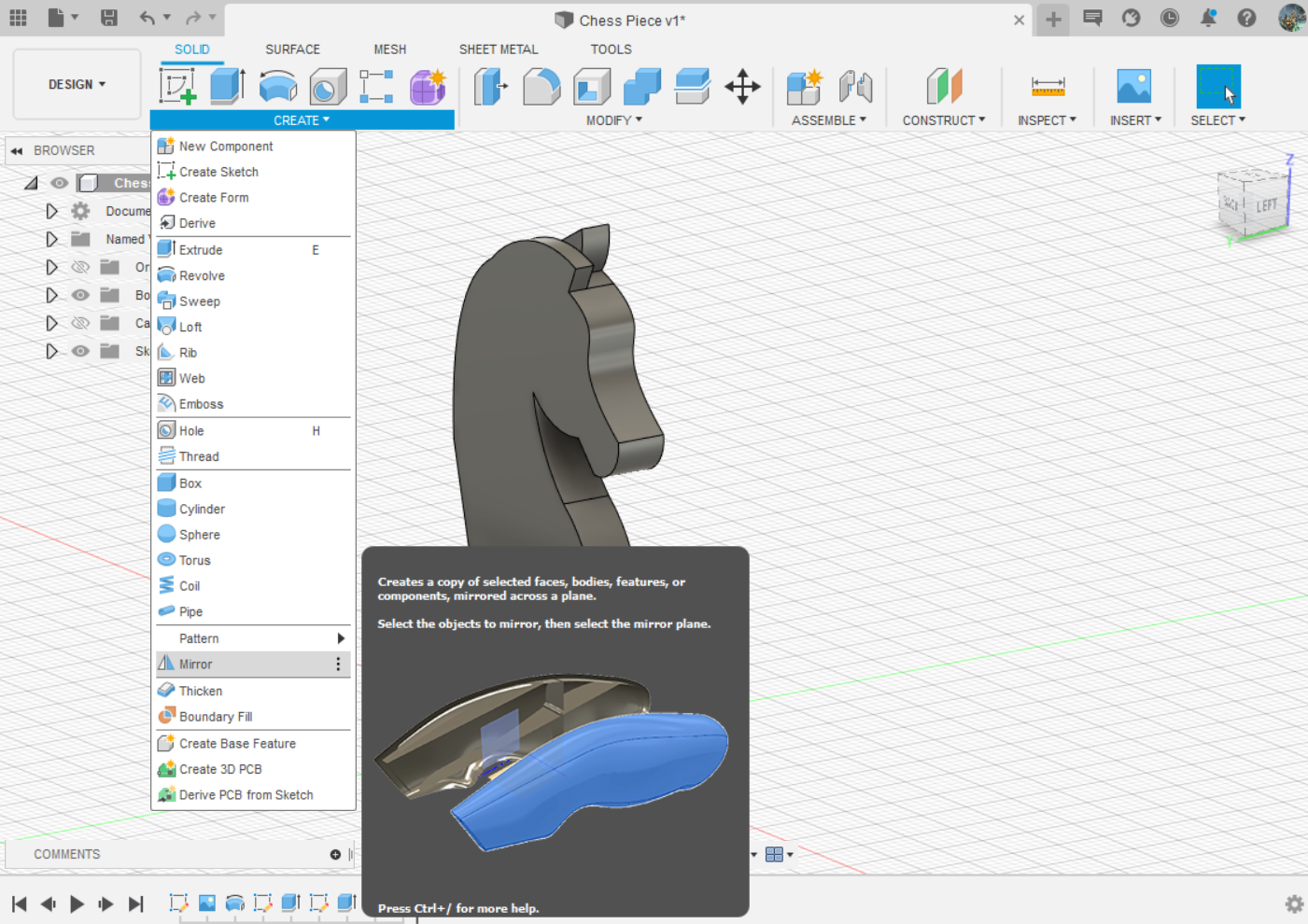Screen dimensions: 1308x924
Task: Play the timeline with play button
Action: (x=77, y=903)
